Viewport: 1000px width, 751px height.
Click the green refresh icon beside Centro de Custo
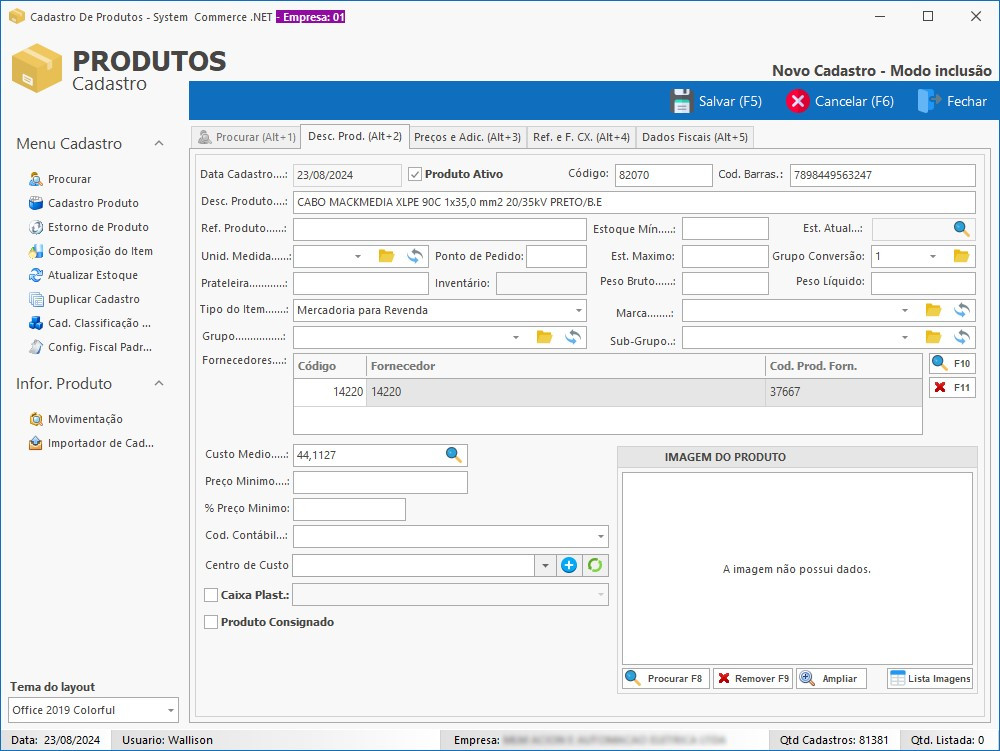595,566
